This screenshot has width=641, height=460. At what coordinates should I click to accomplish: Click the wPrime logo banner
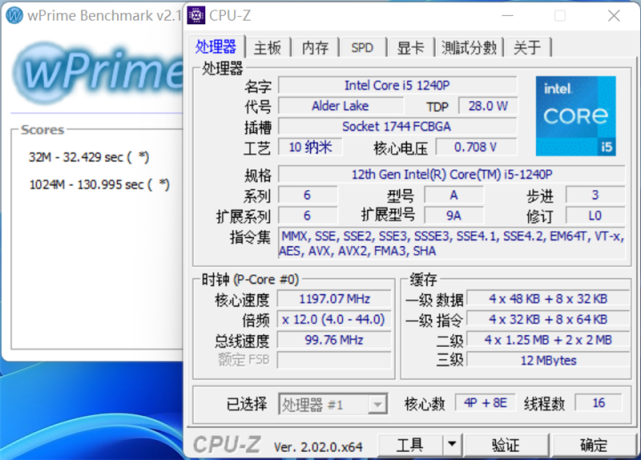pyautogui.click(x=99, y=73)
